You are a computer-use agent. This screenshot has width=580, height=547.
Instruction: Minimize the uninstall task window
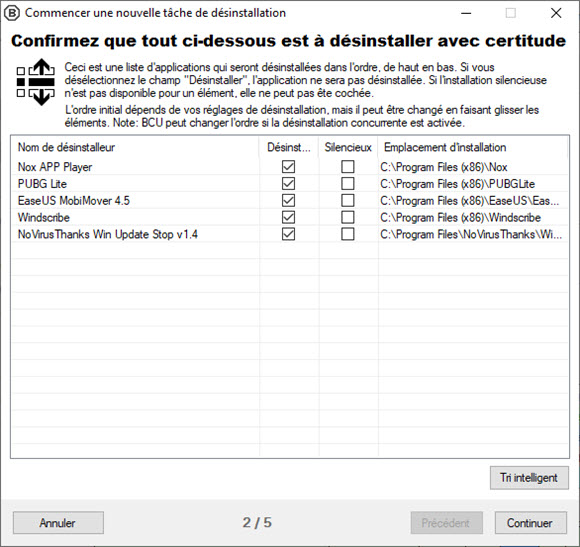coord(466,13)
